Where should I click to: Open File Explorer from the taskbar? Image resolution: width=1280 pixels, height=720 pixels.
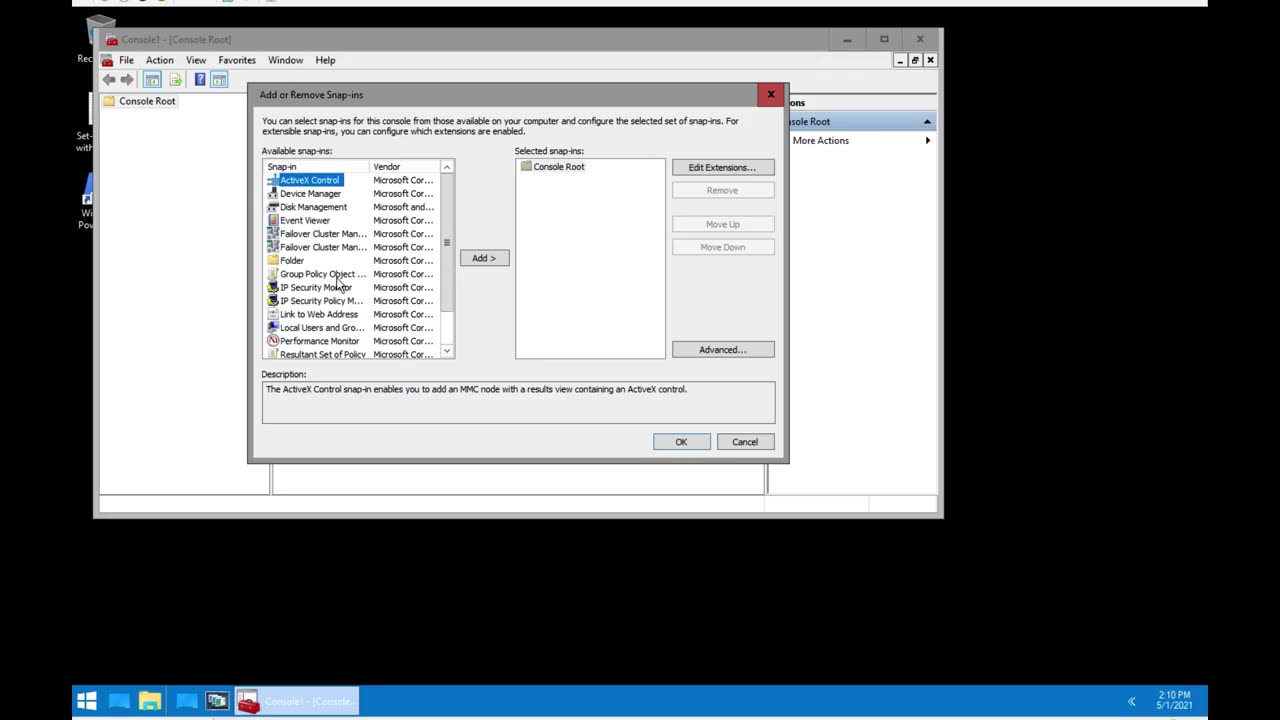pyautogui.click(x=150, y=701)
